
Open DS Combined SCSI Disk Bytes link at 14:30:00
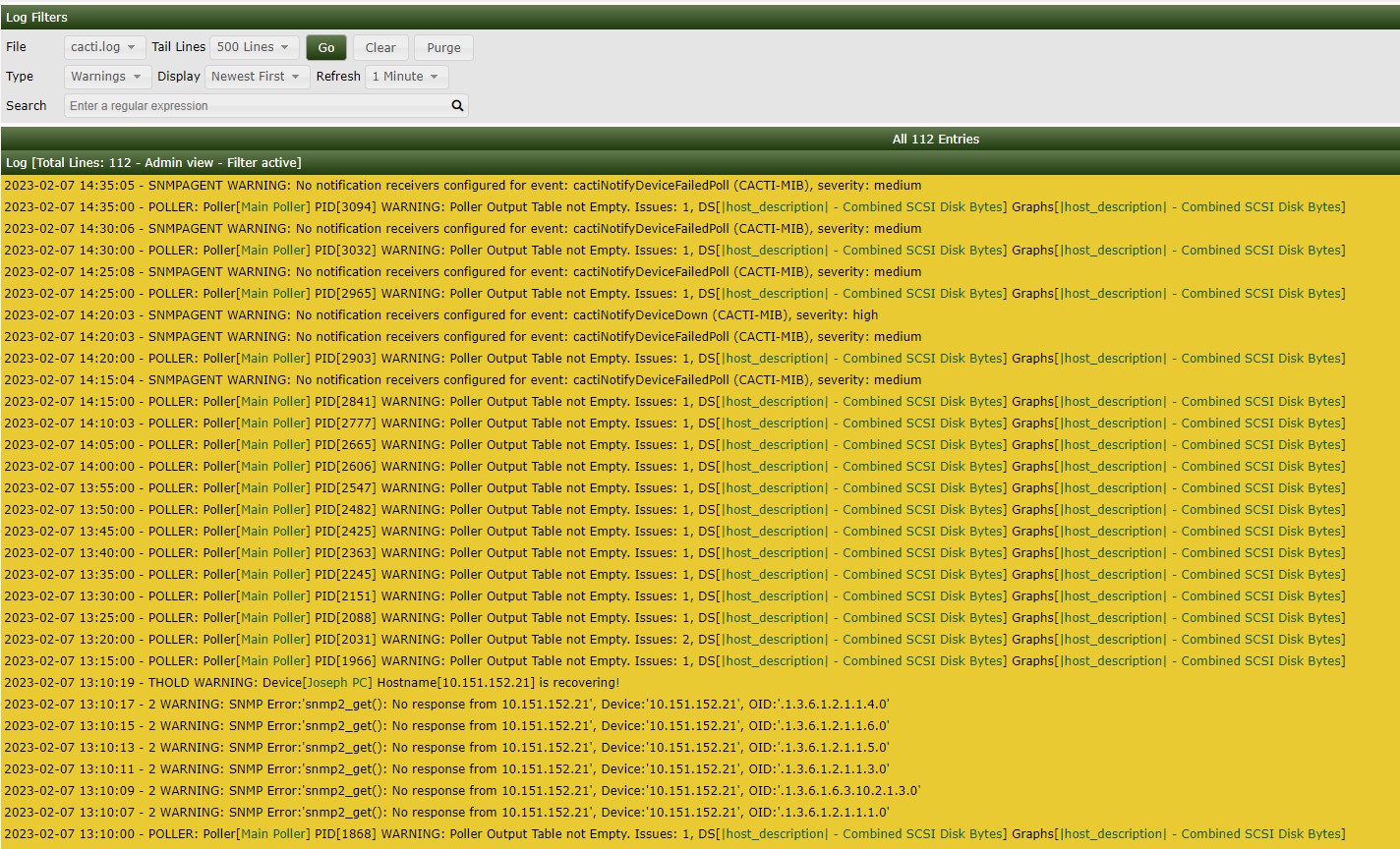pos(862,251)
